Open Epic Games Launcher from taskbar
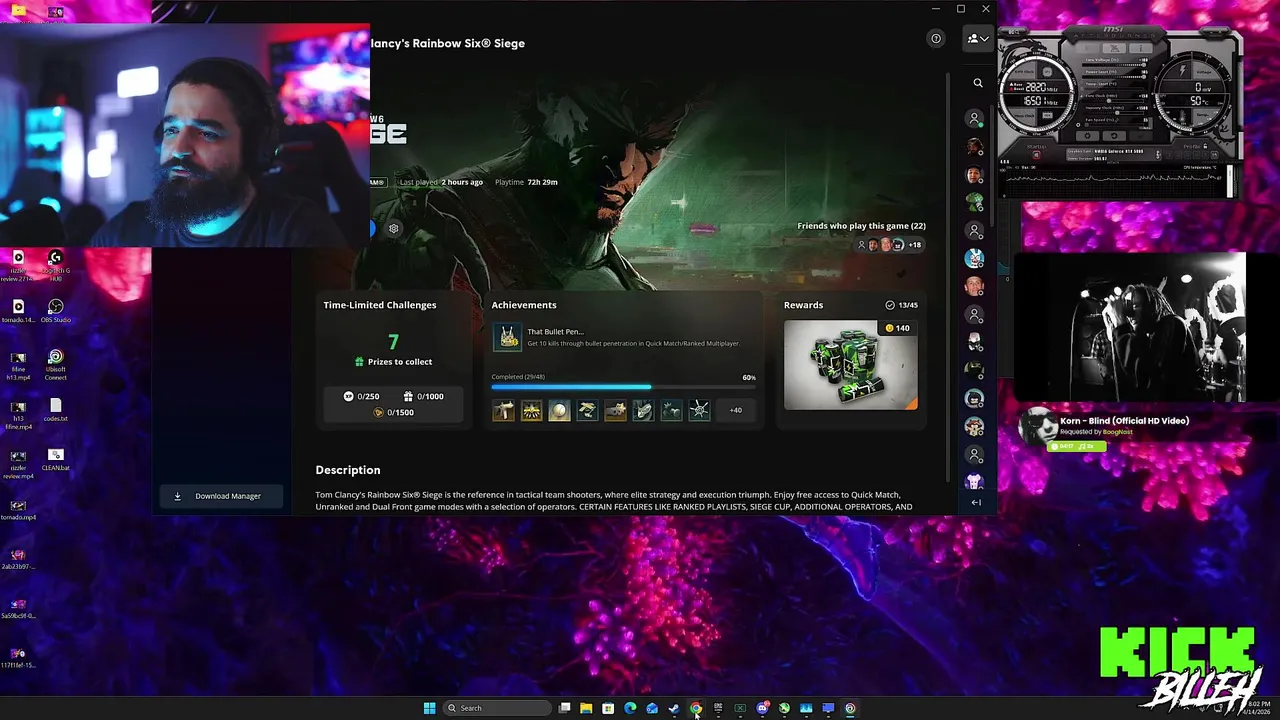This screenshot has height=720, width=1280. point(718,708)
